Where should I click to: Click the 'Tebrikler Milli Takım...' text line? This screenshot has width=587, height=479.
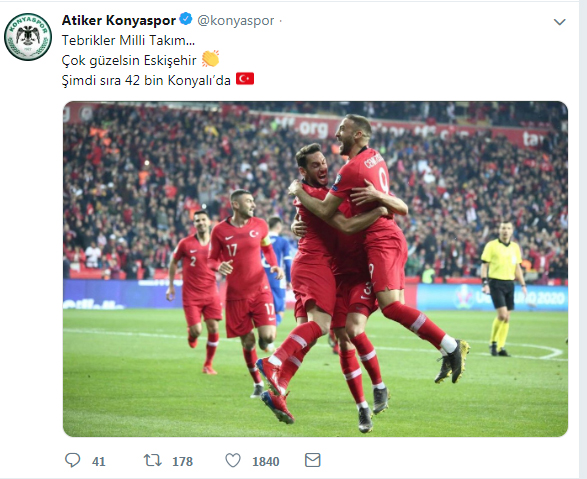(128, 40)
